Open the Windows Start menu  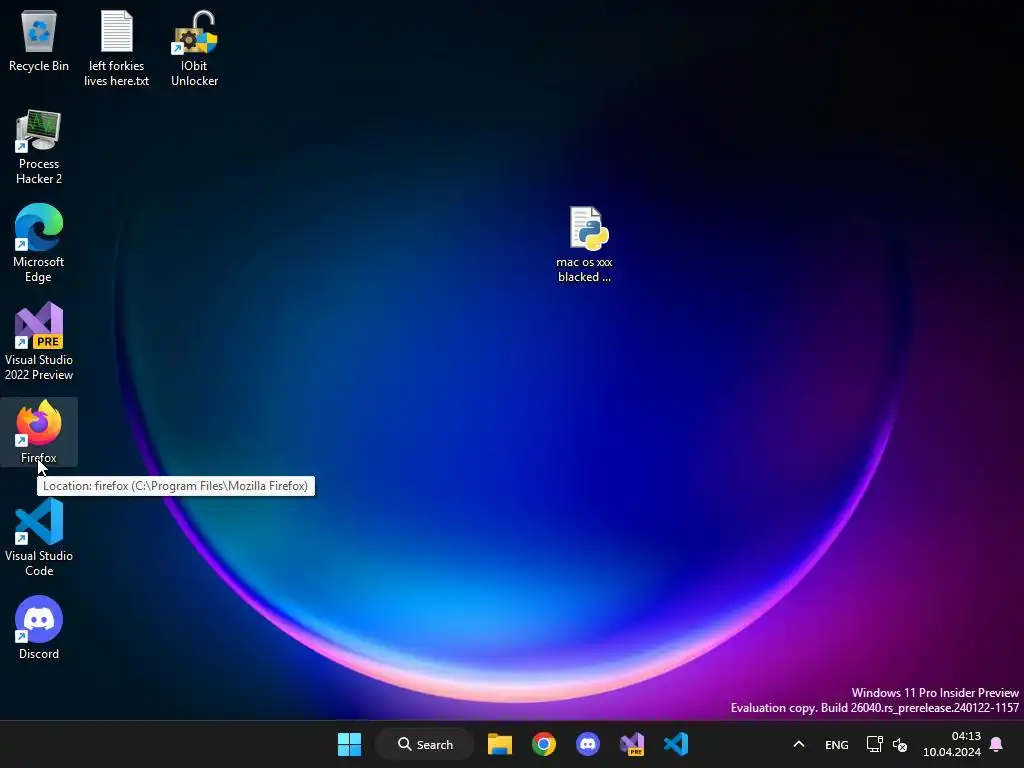coord(349,744)
